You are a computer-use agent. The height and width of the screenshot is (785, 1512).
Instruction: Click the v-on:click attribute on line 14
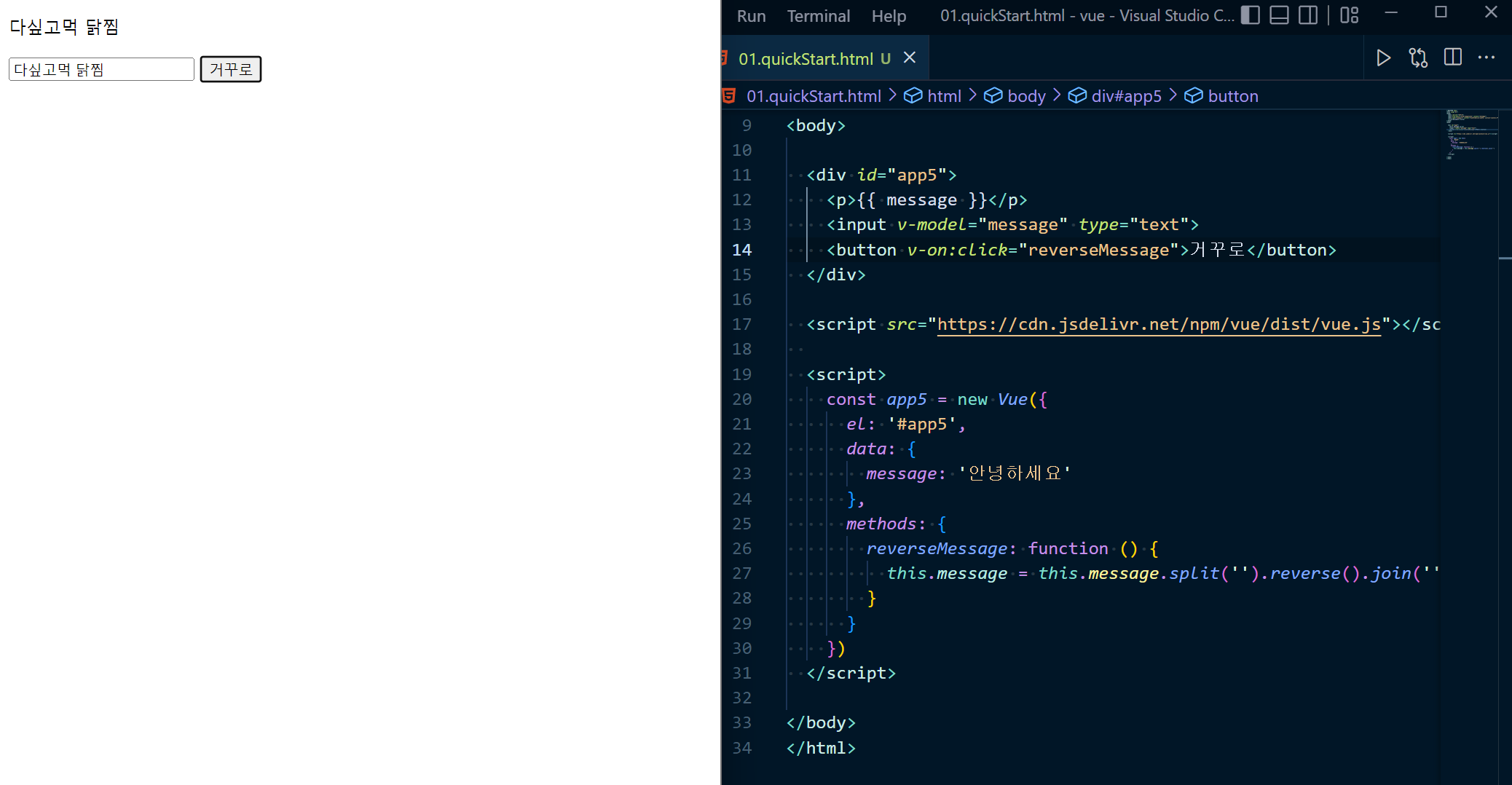point(957,250)
